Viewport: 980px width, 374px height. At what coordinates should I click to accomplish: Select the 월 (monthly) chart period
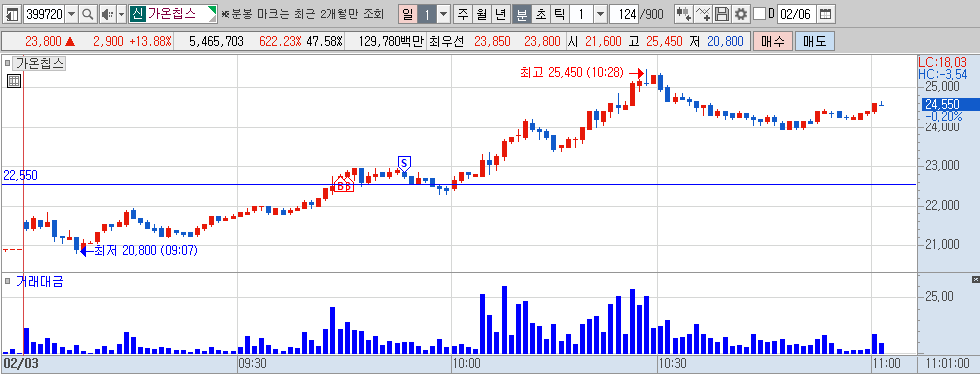pyautogui.click(x=481, y=13)
